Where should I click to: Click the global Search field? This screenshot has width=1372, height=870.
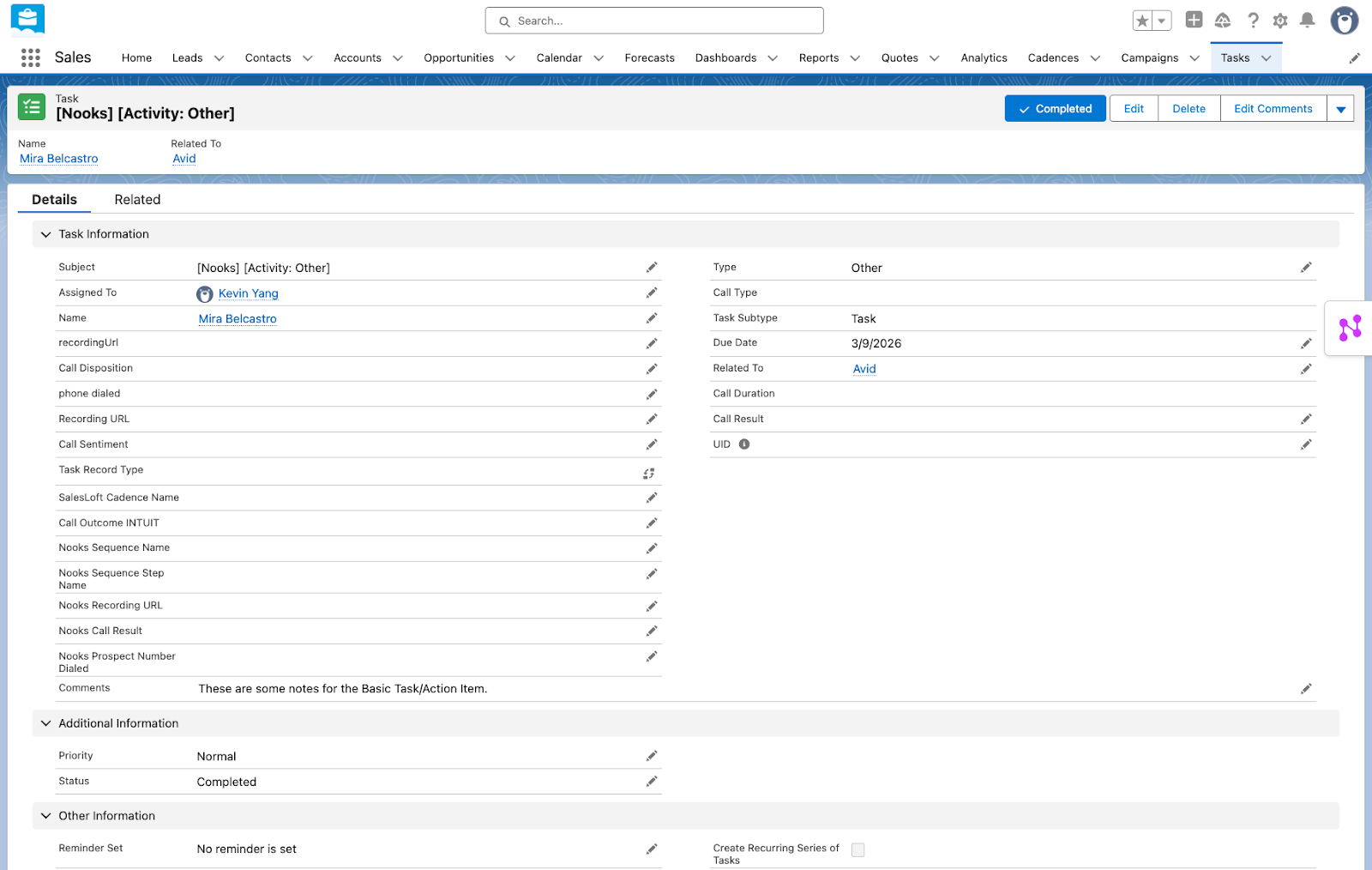(x=654, y=21)
